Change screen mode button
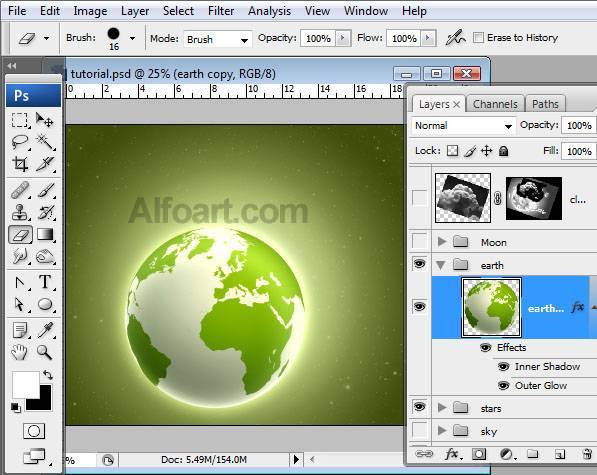Screen dimensions: 597x475 (34, 456)
